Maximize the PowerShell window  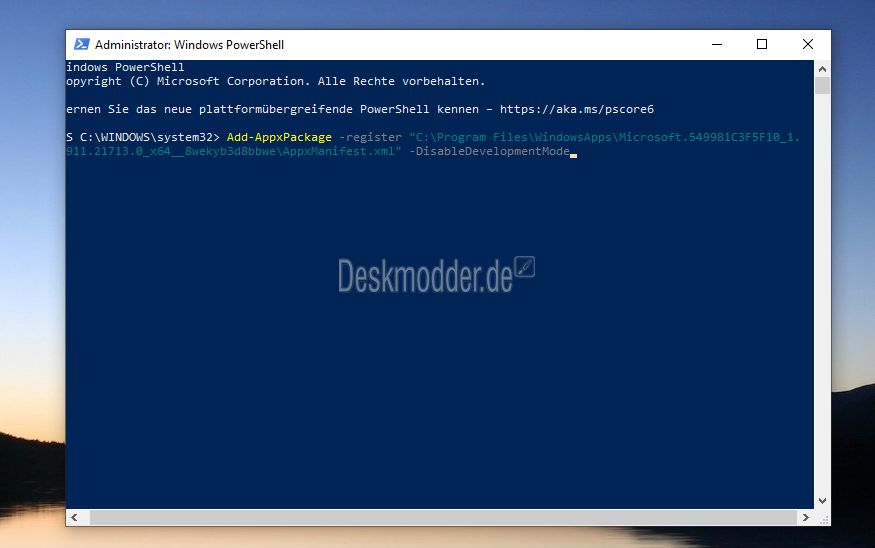762,45
